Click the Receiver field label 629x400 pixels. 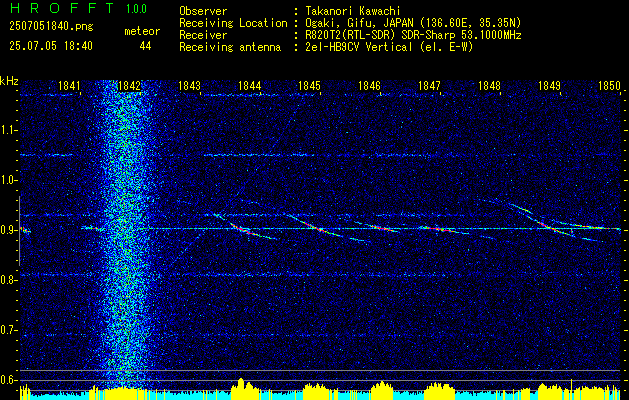tap(203, 35)
